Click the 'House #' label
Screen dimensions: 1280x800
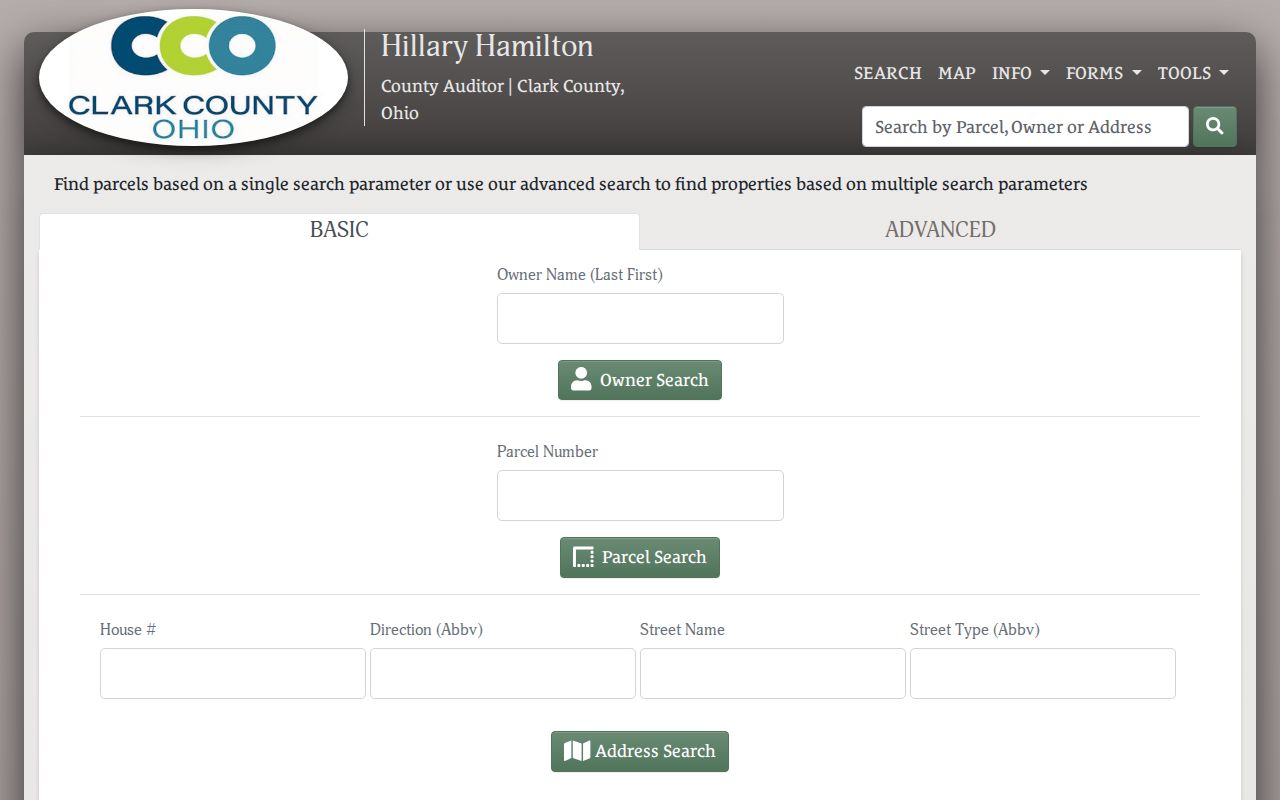[x=128, y=629]
